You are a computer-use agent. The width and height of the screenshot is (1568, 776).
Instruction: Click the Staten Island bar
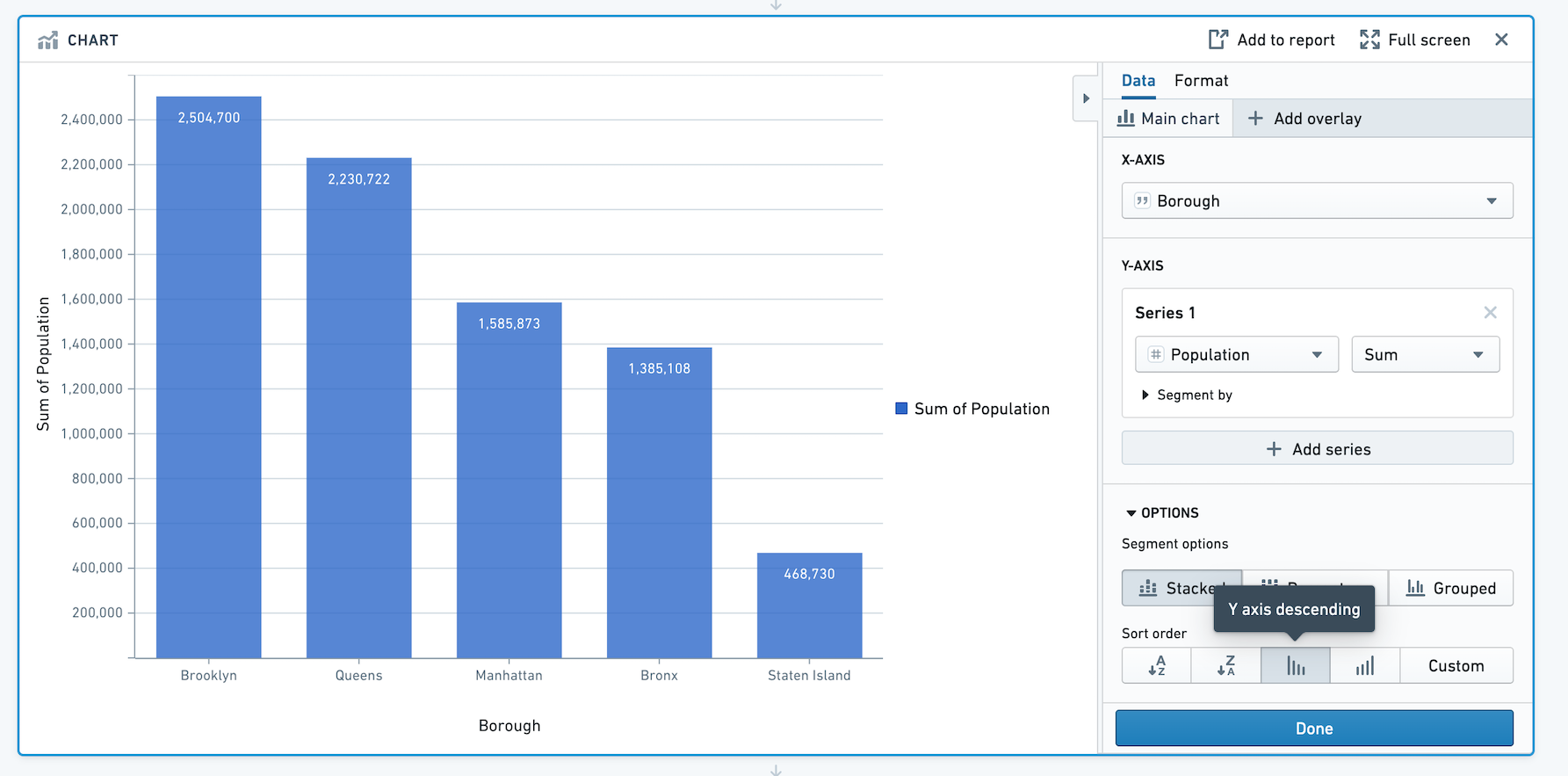pos(810,606)
